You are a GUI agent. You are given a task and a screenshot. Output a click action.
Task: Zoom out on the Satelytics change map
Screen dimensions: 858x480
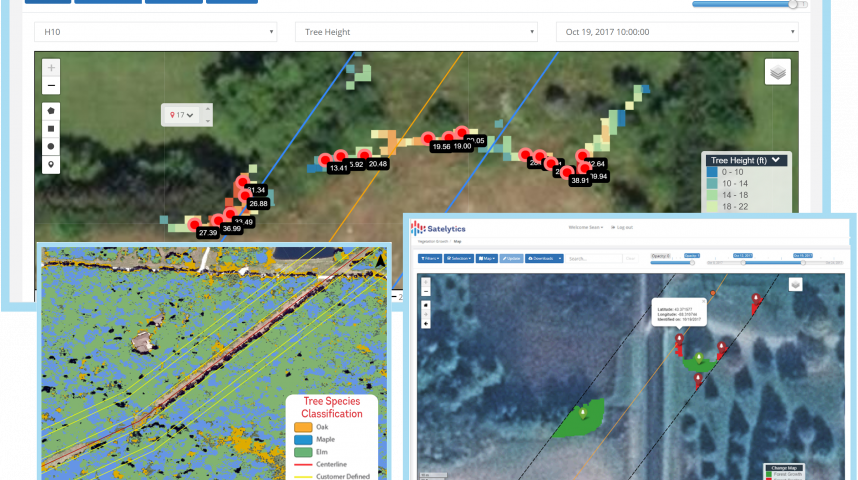426,292
